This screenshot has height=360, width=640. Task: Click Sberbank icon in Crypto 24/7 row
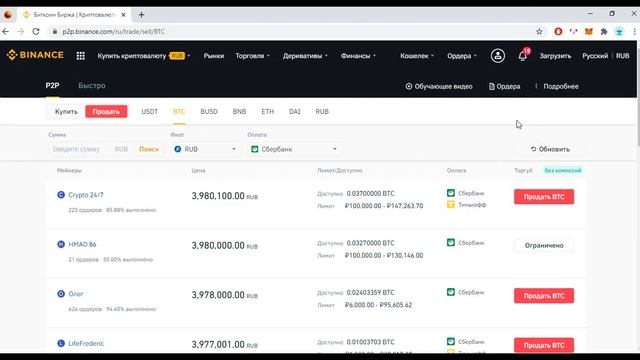pos(451,193)
